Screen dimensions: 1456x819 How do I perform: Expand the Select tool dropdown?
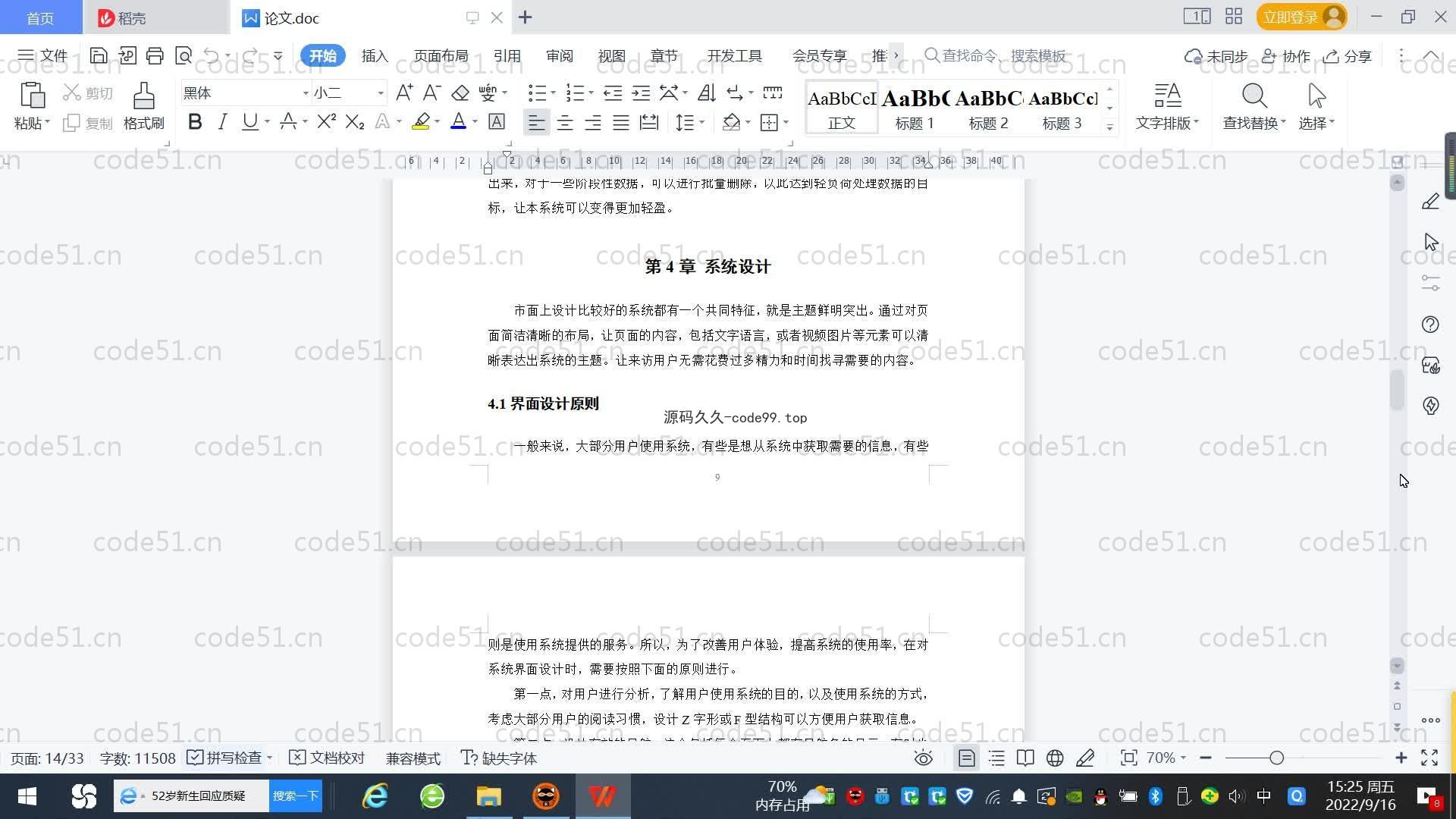(x=1332, y=122)
